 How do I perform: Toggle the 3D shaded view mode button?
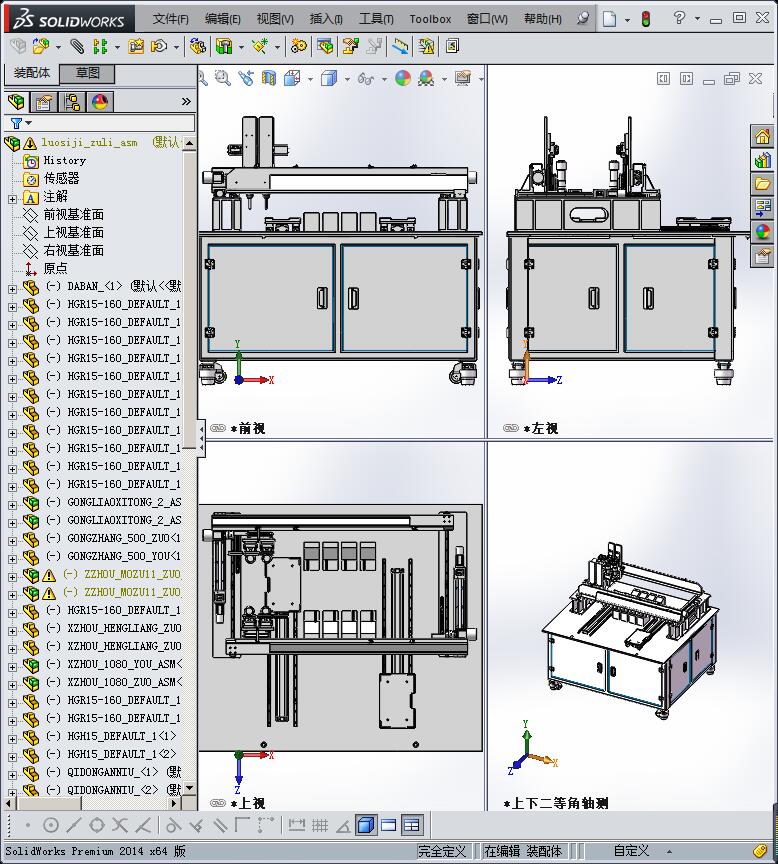coord(366,825)
